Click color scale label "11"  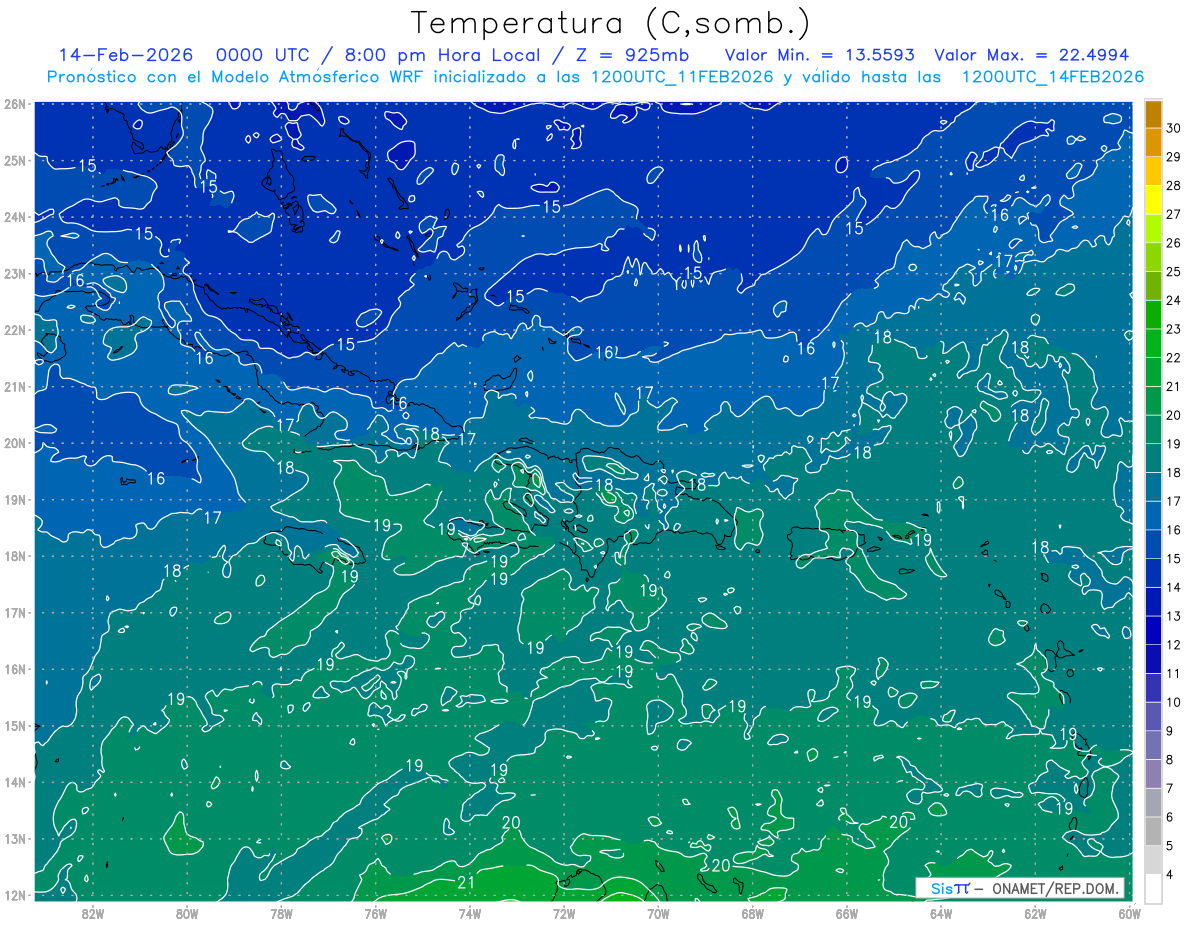(x=1174, y=674)
